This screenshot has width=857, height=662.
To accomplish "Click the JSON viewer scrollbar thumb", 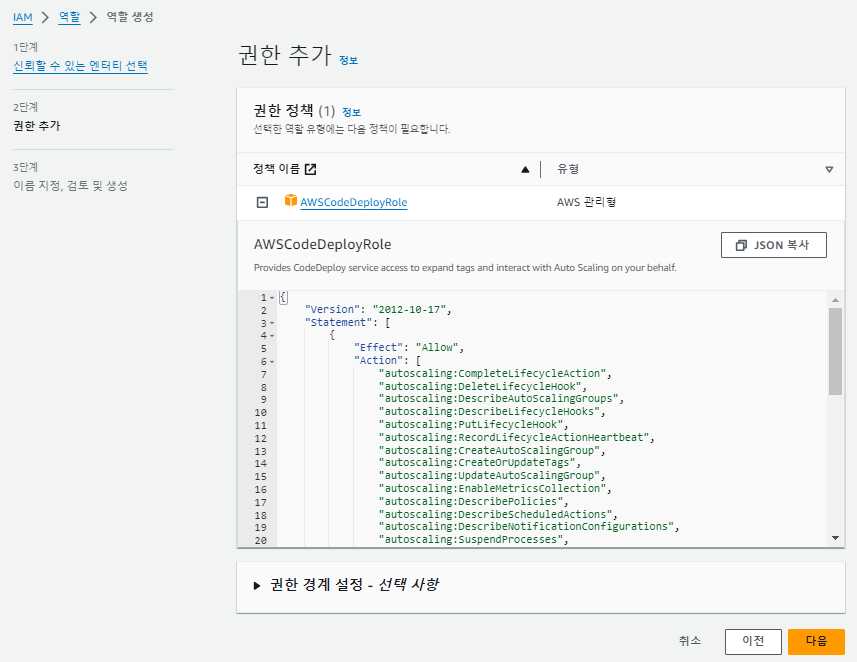I will click(x=835, y=351).
